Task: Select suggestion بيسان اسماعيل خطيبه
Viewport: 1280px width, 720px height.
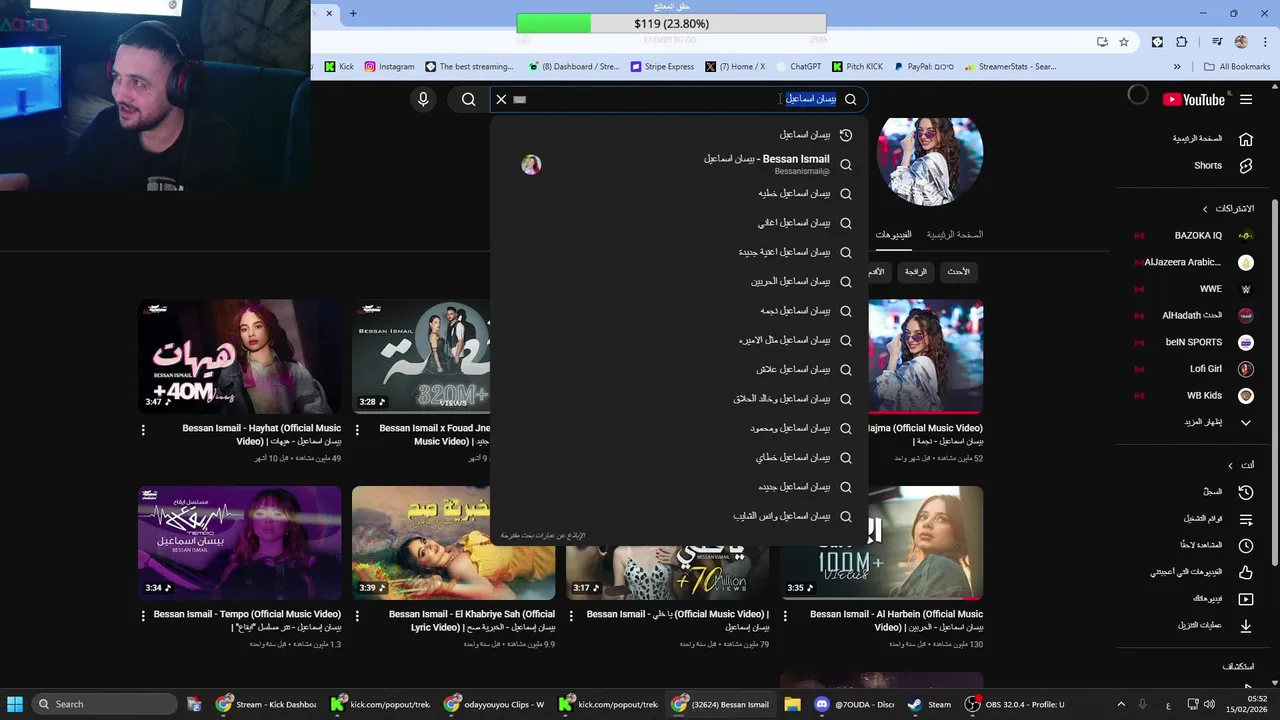Action: pos(679,194)
